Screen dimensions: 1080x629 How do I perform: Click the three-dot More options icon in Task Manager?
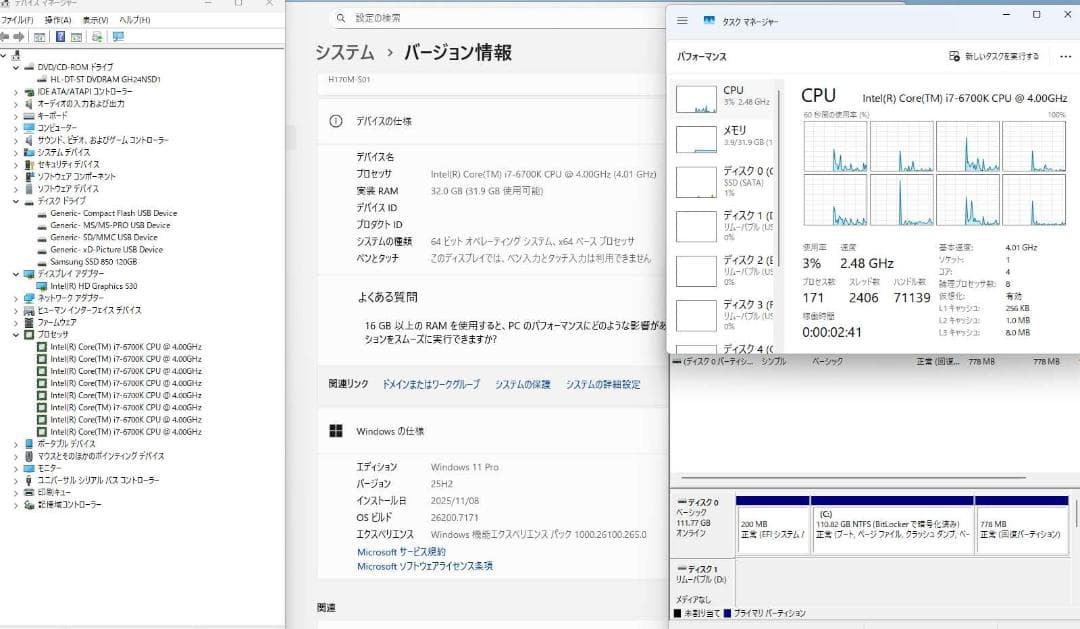[1064, 57]
